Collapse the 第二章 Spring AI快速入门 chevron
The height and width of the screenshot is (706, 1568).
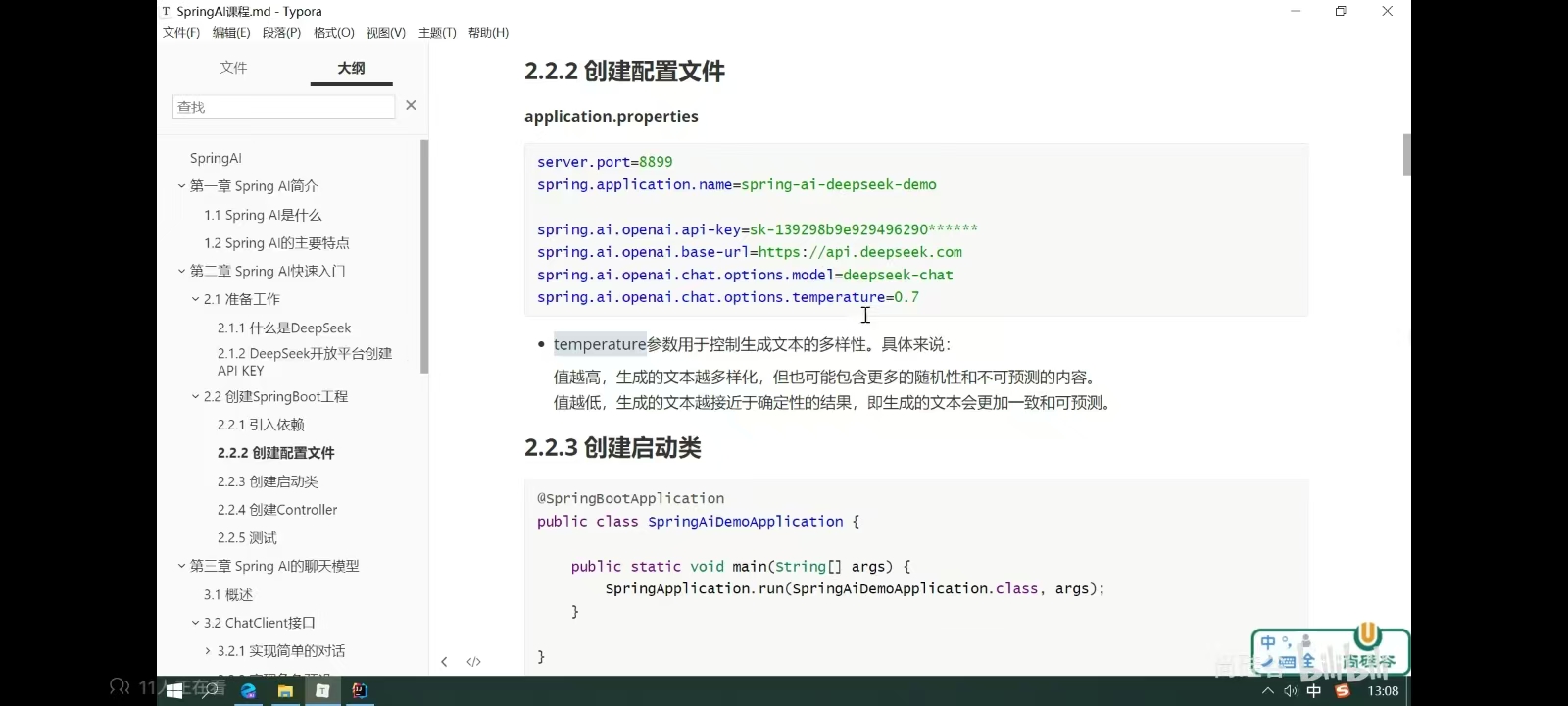(x=181, y=272)
